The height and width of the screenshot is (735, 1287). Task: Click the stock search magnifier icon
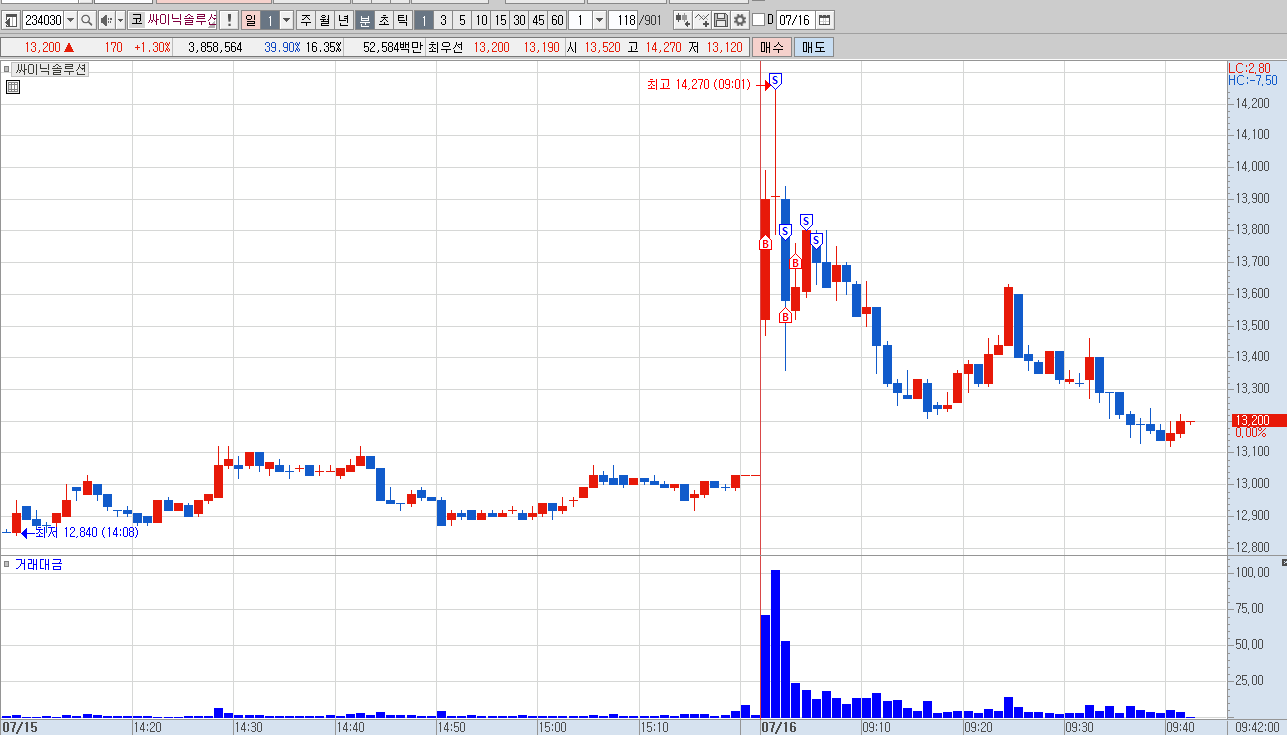(86, 20)
